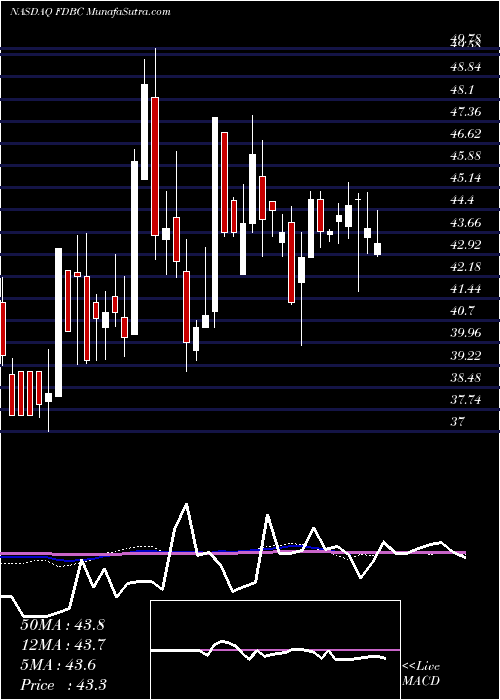Screen dimensions: 500x700
Task: Select the 41.44 price axis label
Action: [466, 289]
